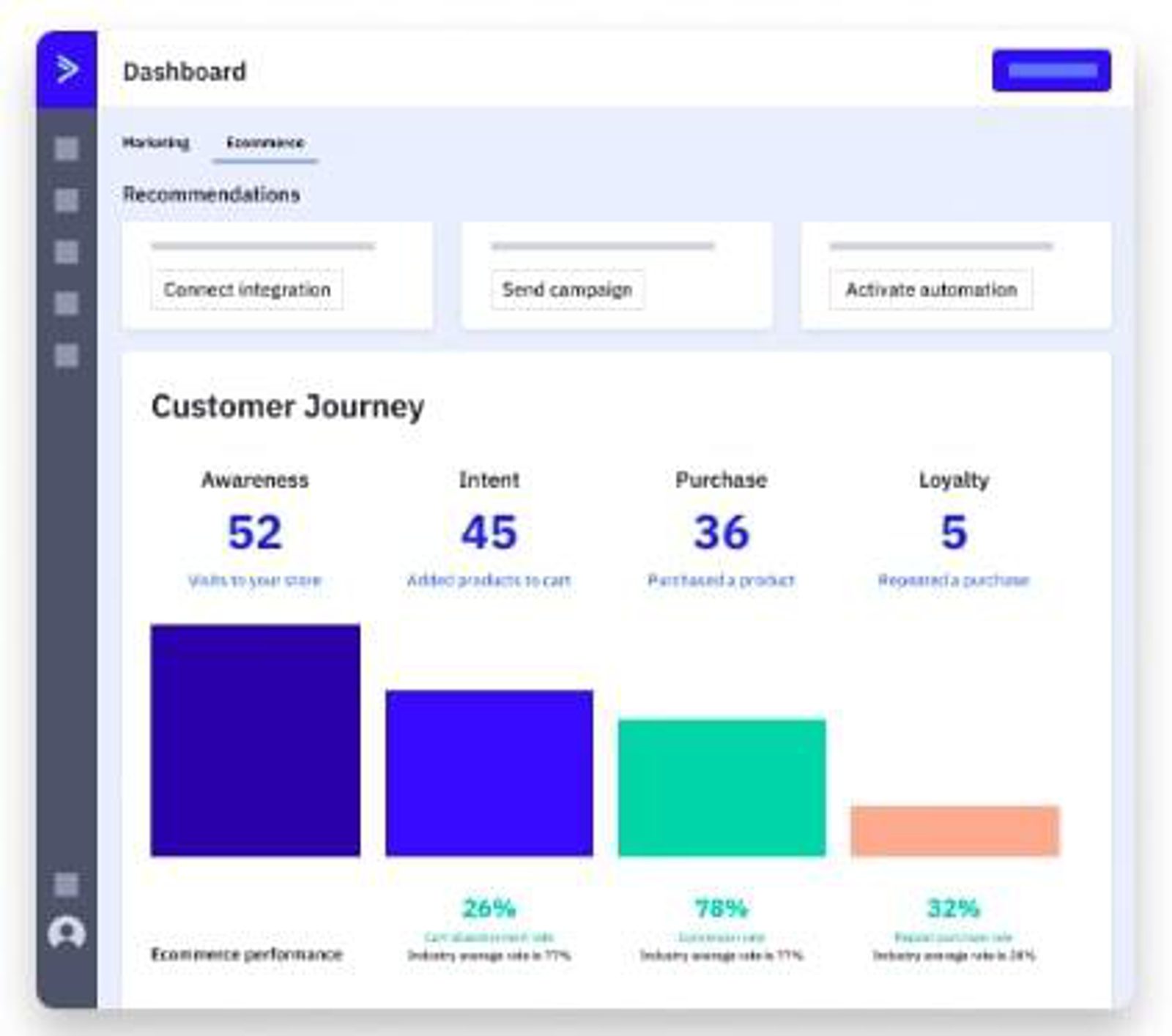Click the Activate automation button
Screen dimensions: 1172x1036
click(931, 290)
